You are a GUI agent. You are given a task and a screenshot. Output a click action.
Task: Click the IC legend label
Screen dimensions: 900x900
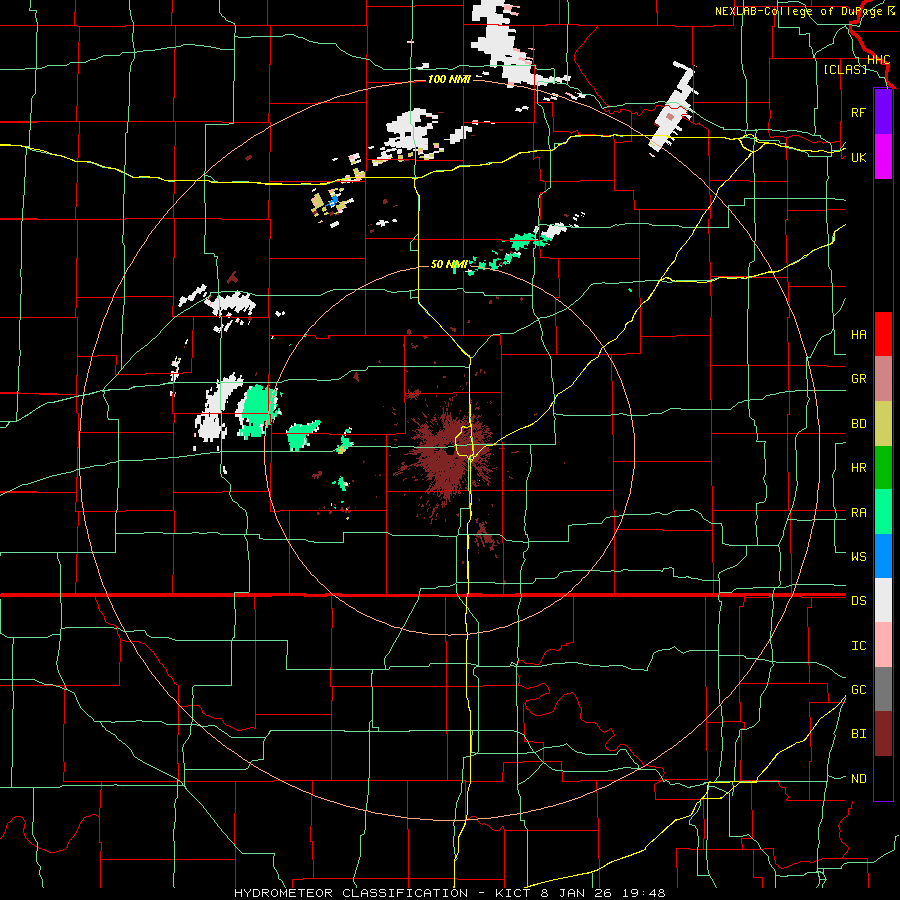coord(858,646)
